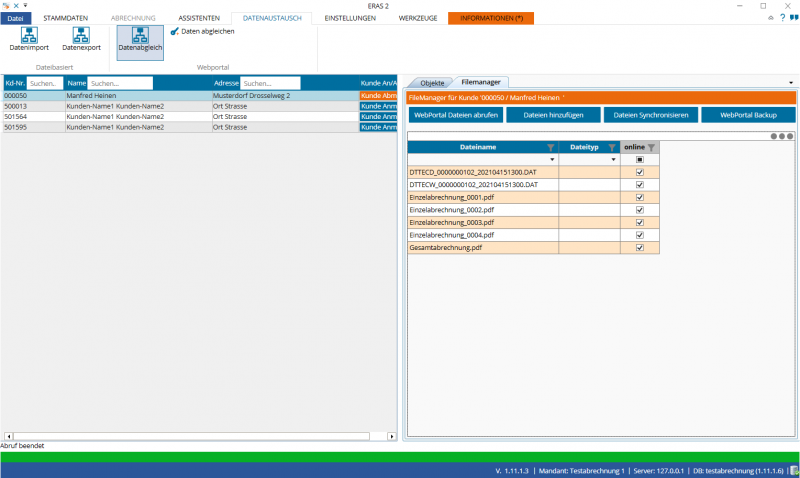
Task: Switch to the STAMMDATEN ribbon tab
Action: 65,18
